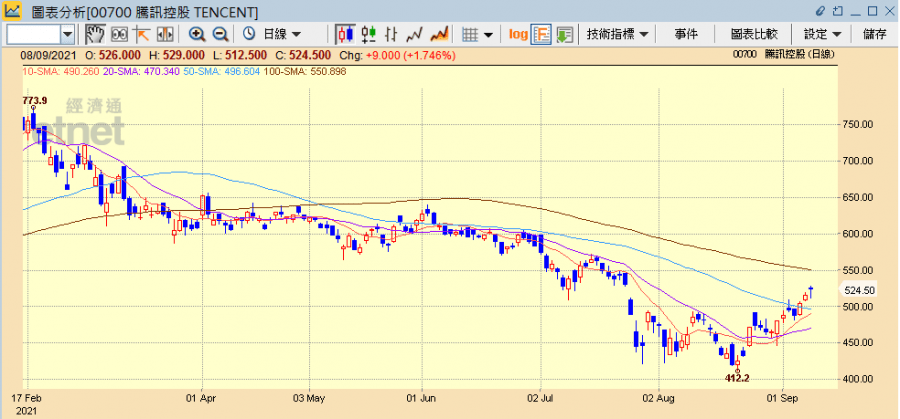Select the orange arrow cursor tool
The width and height of the screenshot is (900, 419).
(x=142, y=34)
